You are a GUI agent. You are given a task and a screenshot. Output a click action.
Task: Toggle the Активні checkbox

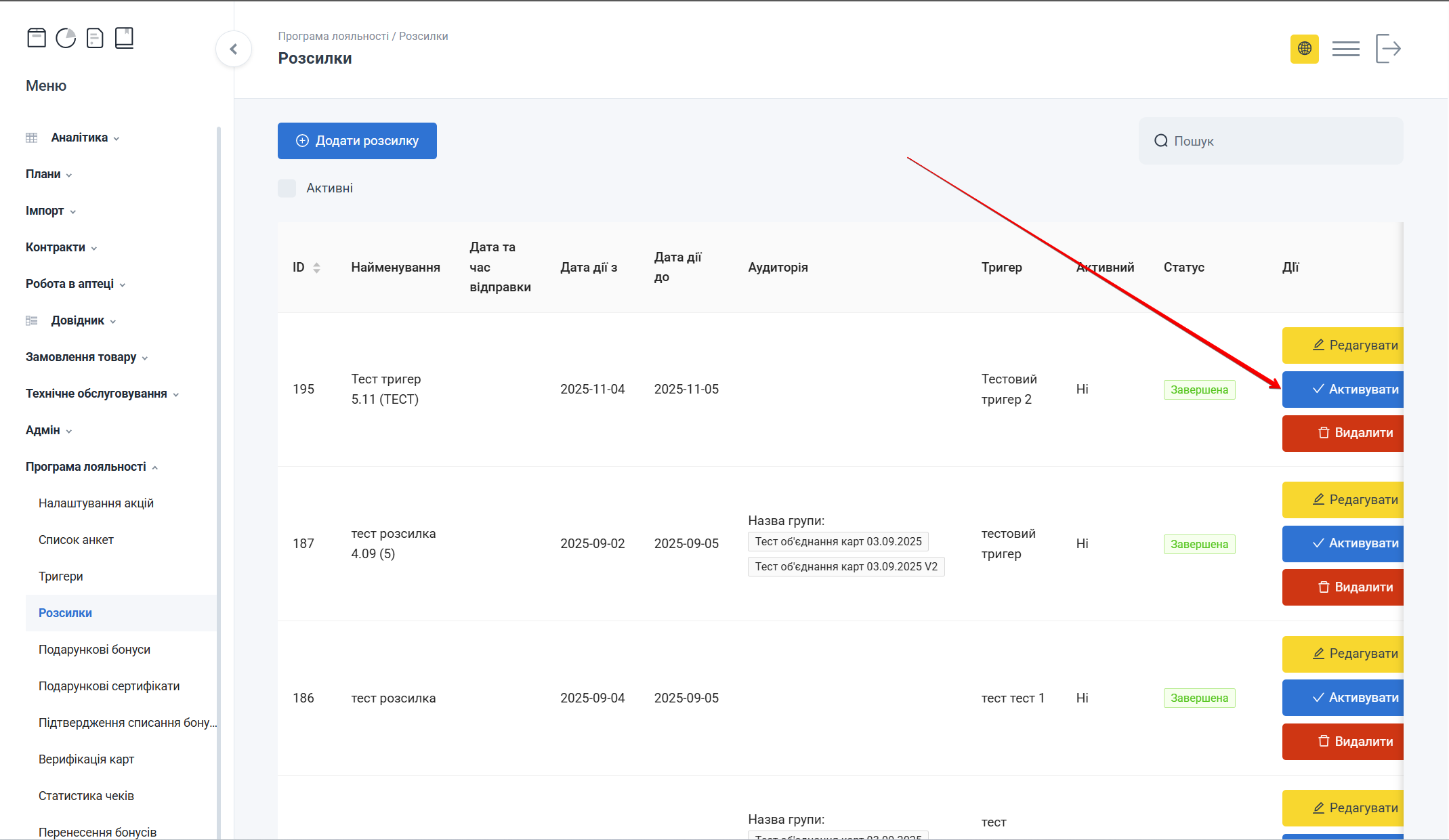(287, 188)
